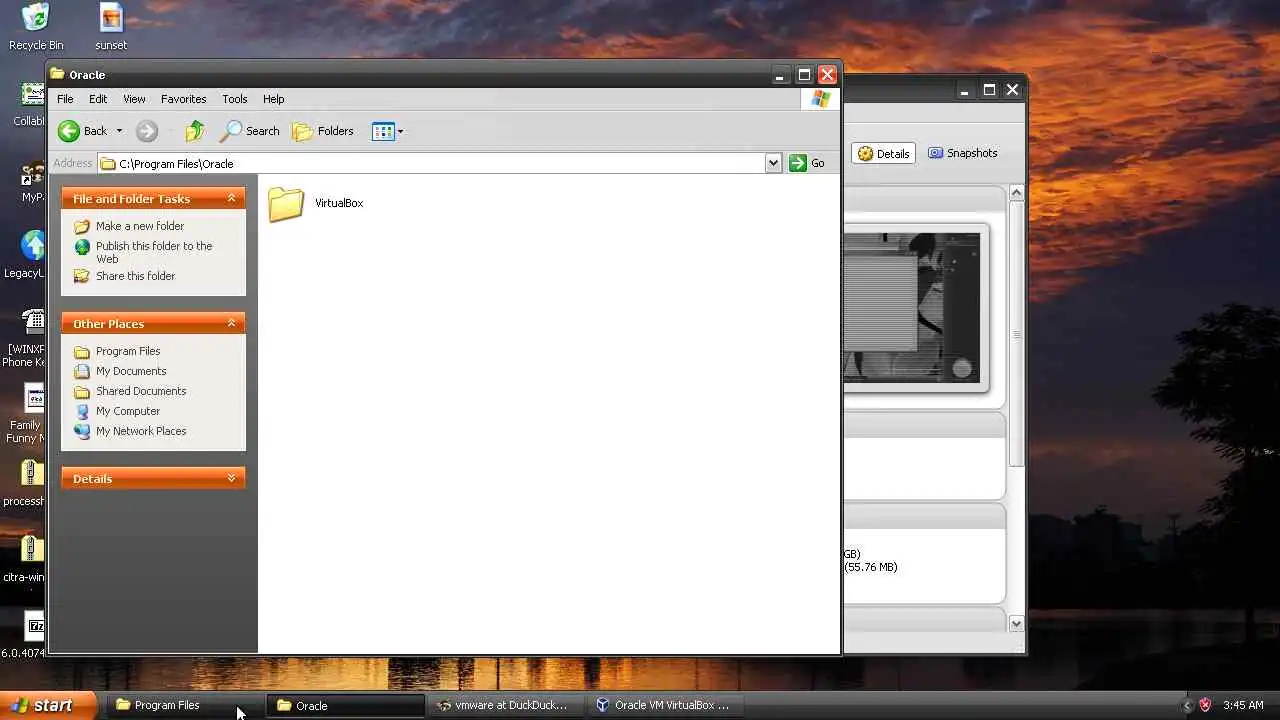The image size is (1280, 720).
Task: Open the Tools menu
Action: 235,99
